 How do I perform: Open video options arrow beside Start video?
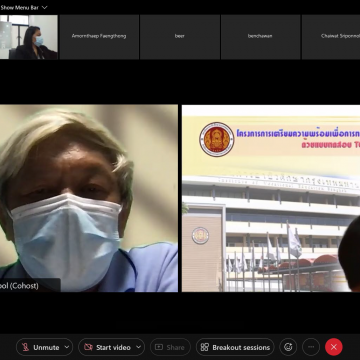pos(139,347)
